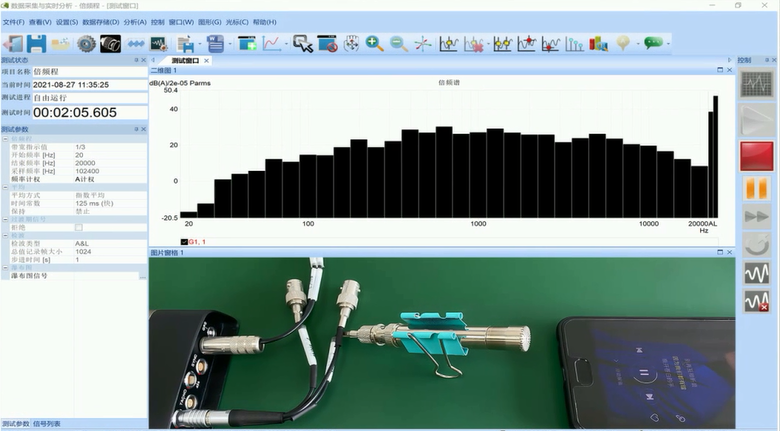This screenshot has height=431, width=780.
Task: Click the waveform with red X icon
Action: pyautogui.click(x=757, y=301)
